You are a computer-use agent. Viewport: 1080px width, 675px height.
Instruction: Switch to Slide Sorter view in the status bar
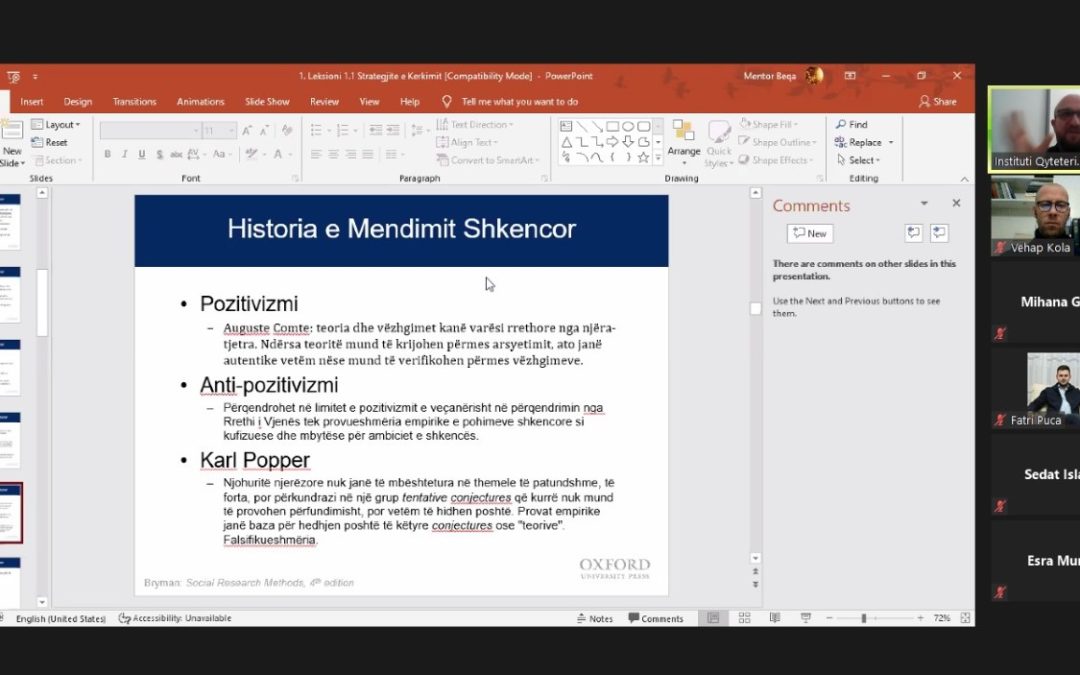[744, 617]
